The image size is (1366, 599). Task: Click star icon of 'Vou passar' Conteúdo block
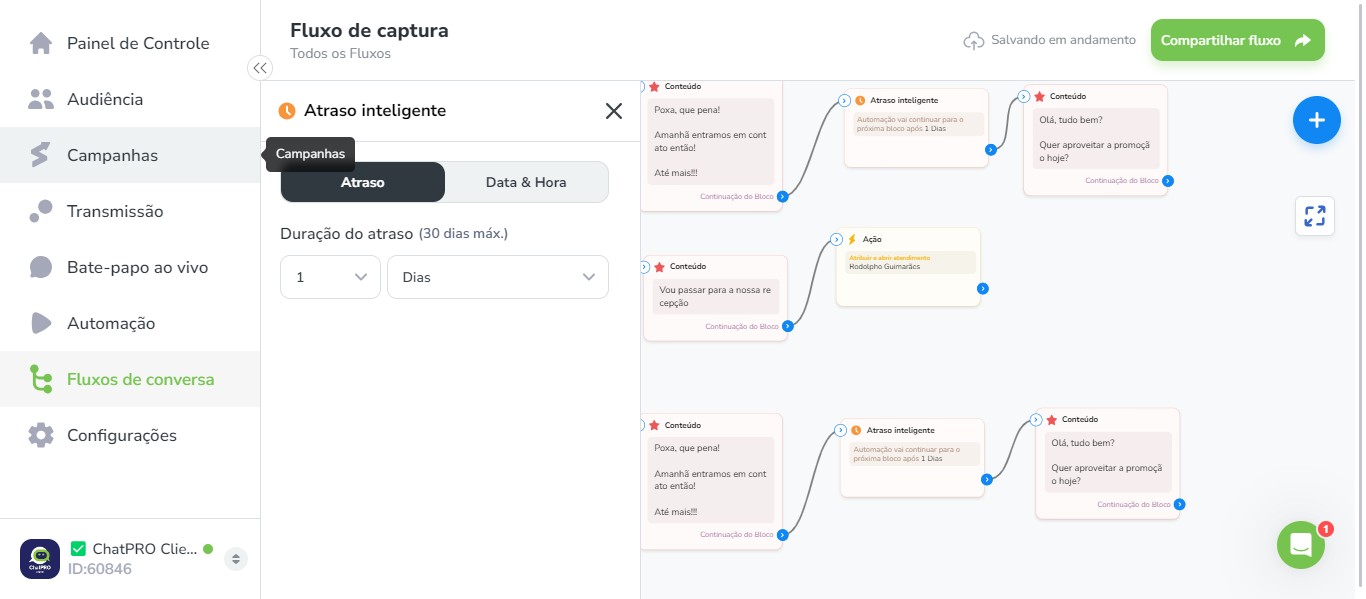660,267
